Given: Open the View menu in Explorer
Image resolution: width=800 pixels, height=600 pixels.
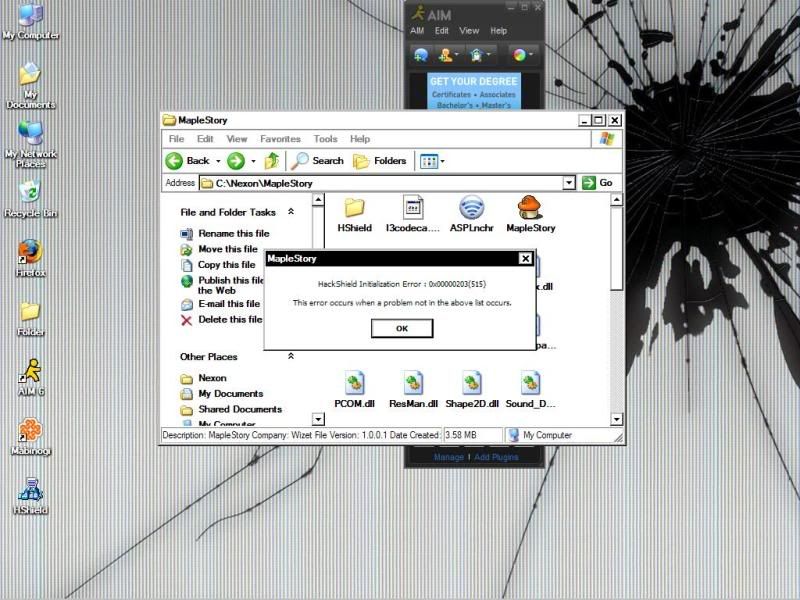Looking at the screenshot, I should 237,139.
